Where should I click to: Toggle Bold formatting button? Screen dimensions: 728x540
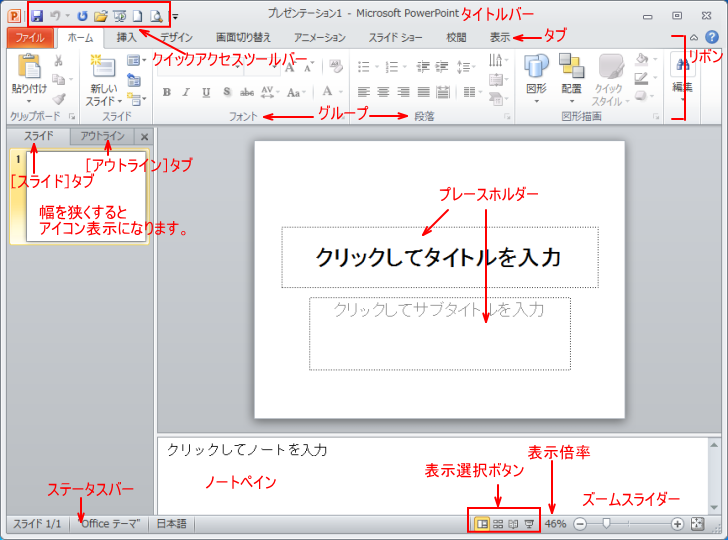click(167, 92)
